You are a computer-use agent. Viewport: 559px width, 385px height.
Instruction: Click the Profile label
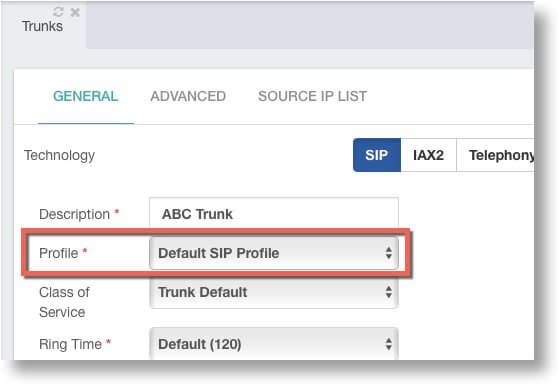click(59, 253)
